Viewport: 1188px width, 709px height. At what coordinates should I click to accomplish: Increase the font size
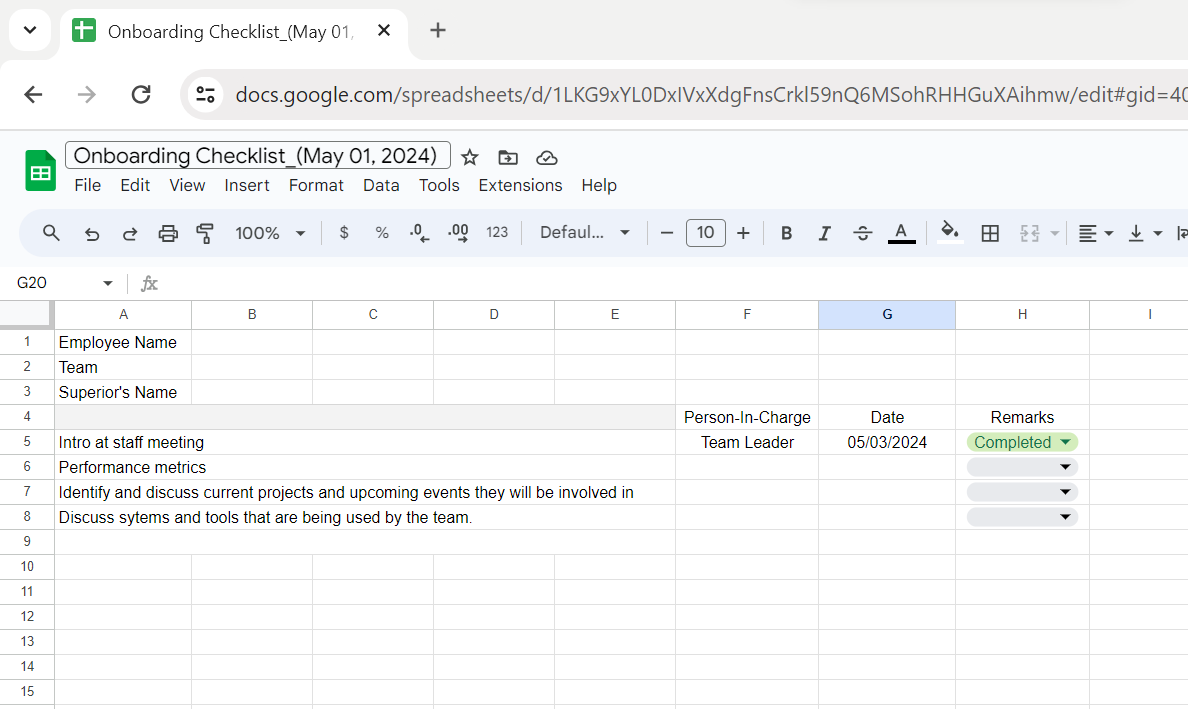click(x=743, y=233)
